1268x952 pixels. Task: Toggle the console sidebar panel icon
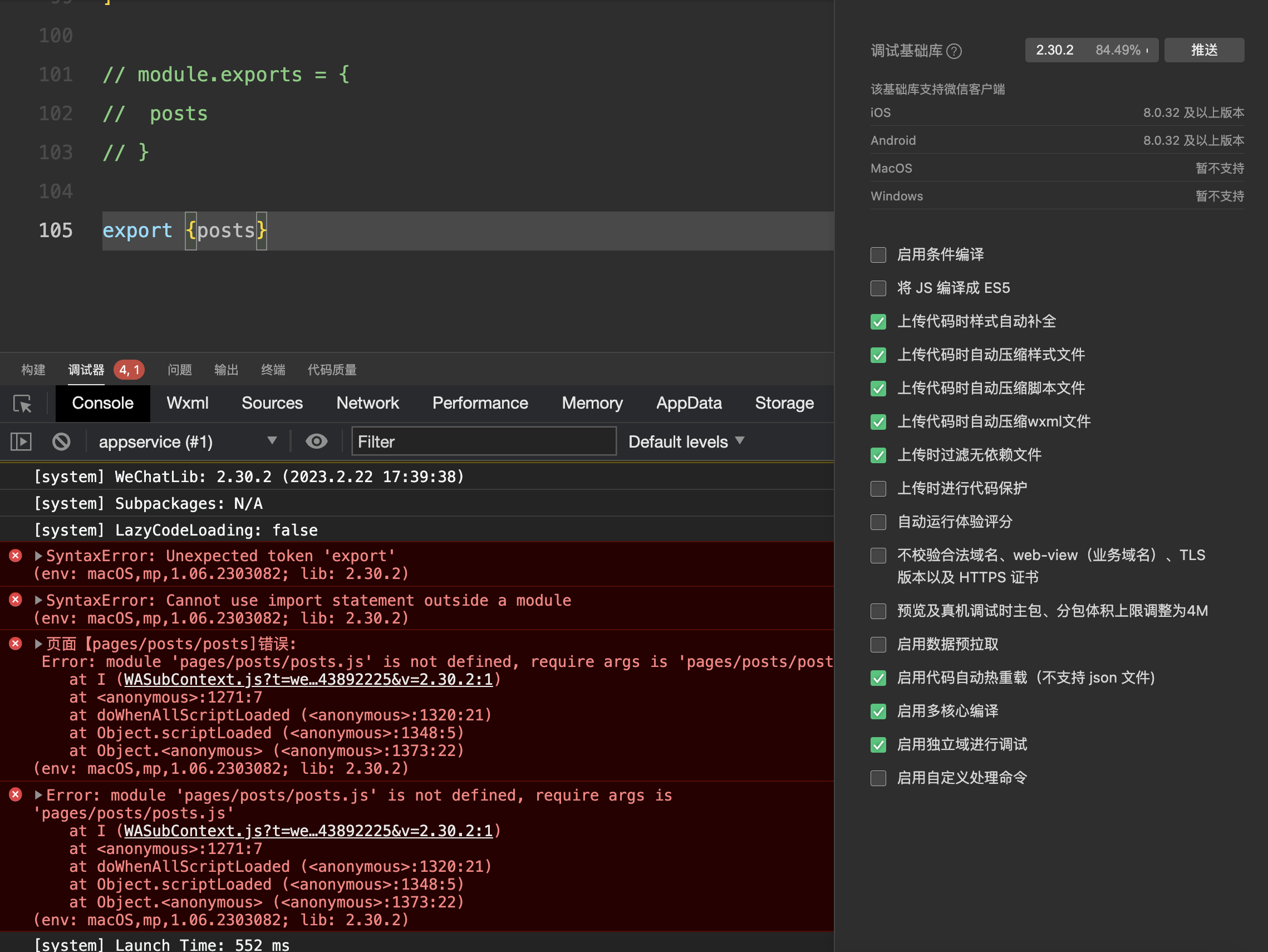[x=21, y=441]
